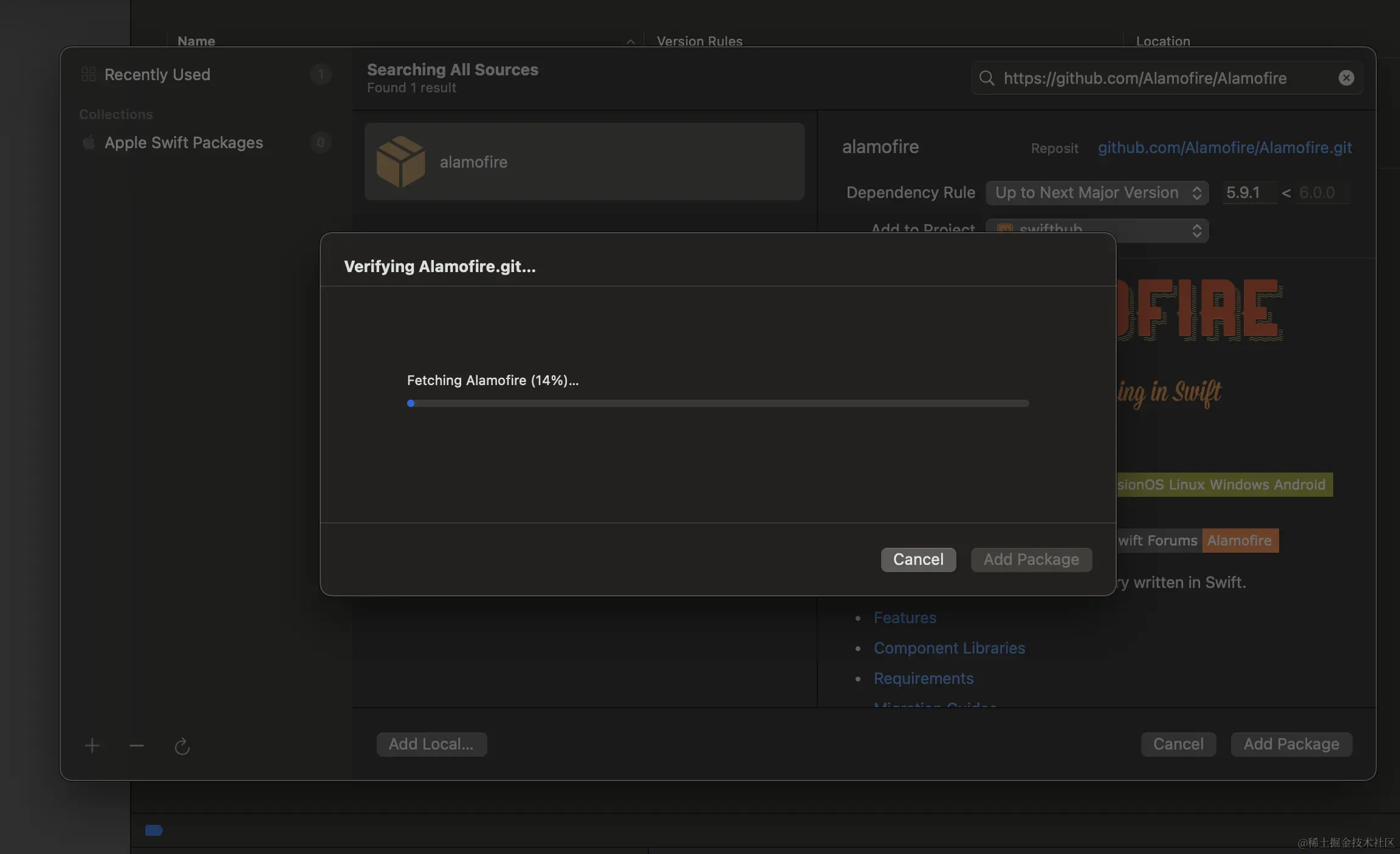Screen dimensions: 1400x854
Task: Click the Apple logo beside Swift Packages
Action: click(89, 142)
